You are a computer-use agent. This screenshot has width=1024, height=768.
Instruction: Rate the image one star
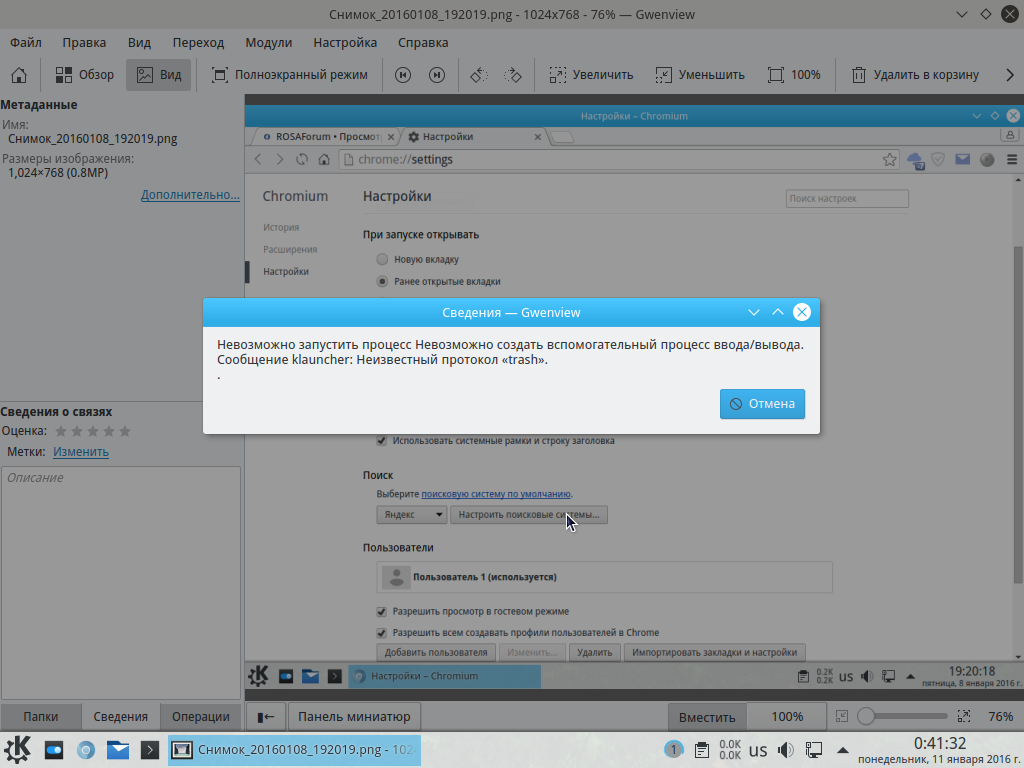[x=61, y=431]
